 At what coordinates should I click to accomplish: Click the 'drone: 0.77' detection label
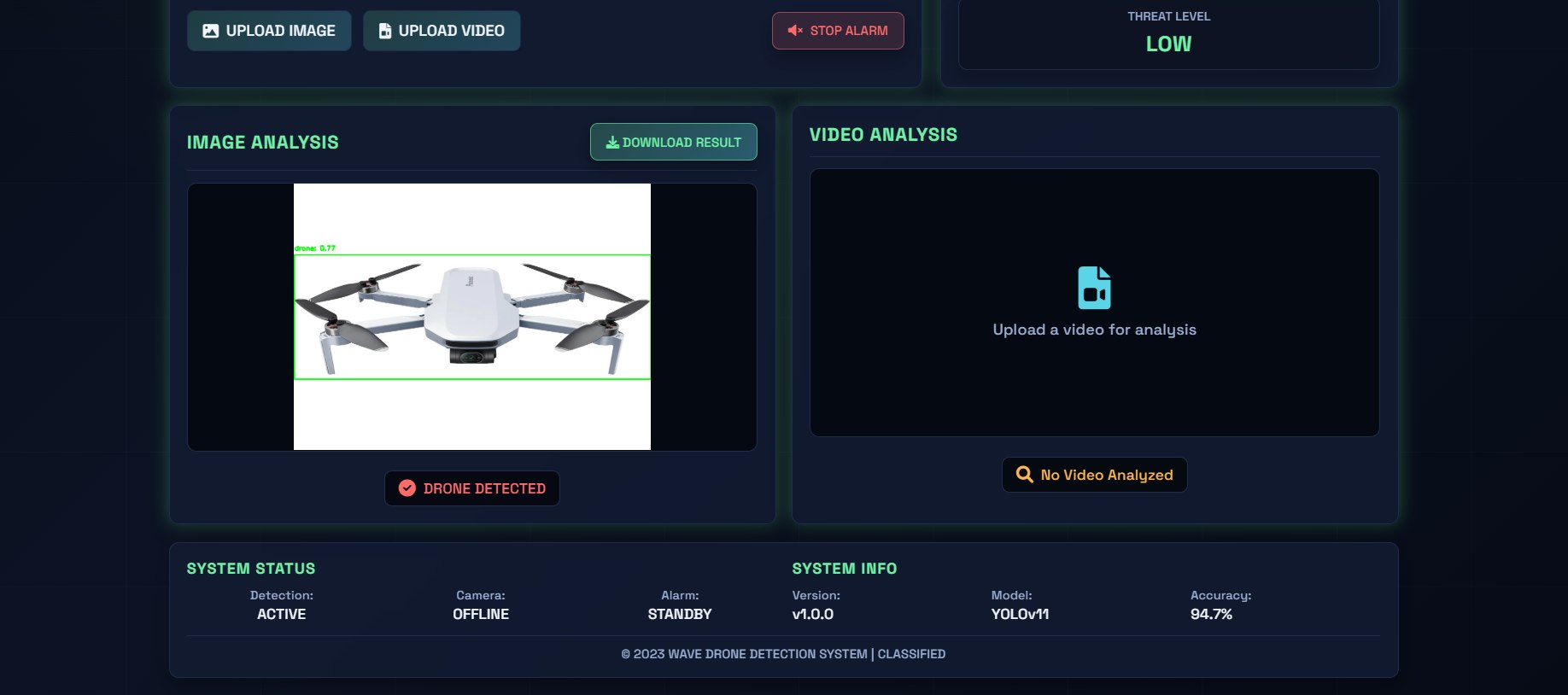pyautogui.click(x=315, y=248)
